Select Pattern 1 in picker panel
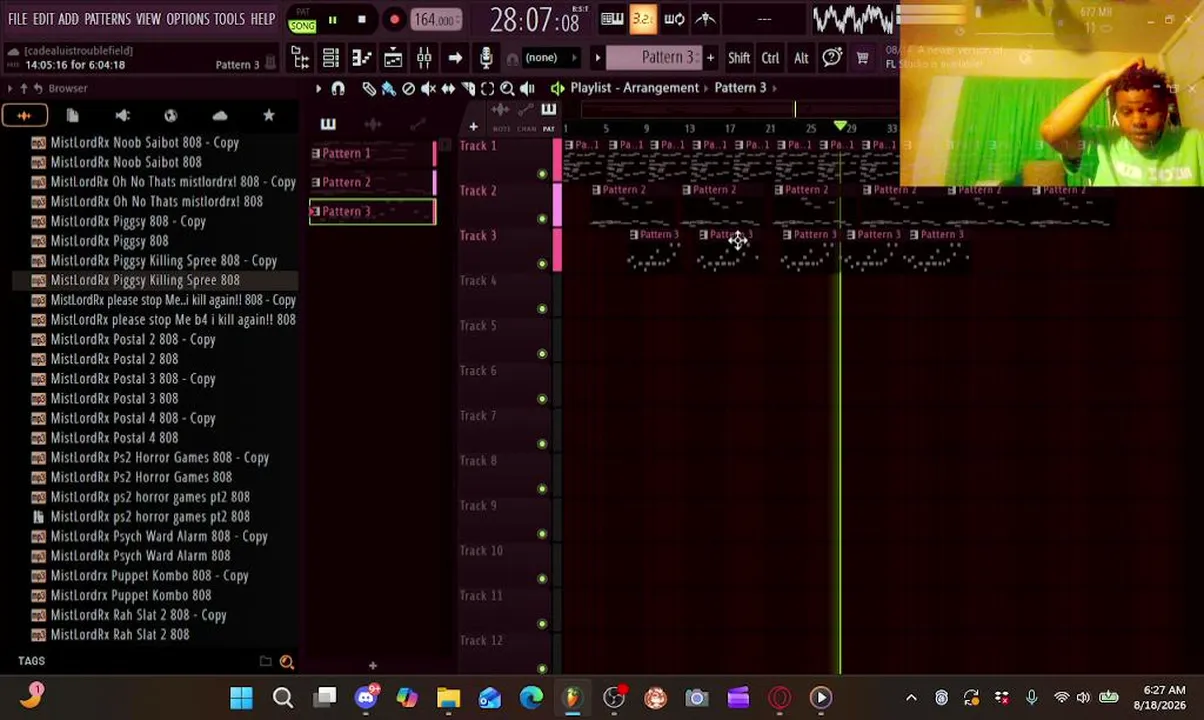This screenshot has width=1204, height=720. 372,153
